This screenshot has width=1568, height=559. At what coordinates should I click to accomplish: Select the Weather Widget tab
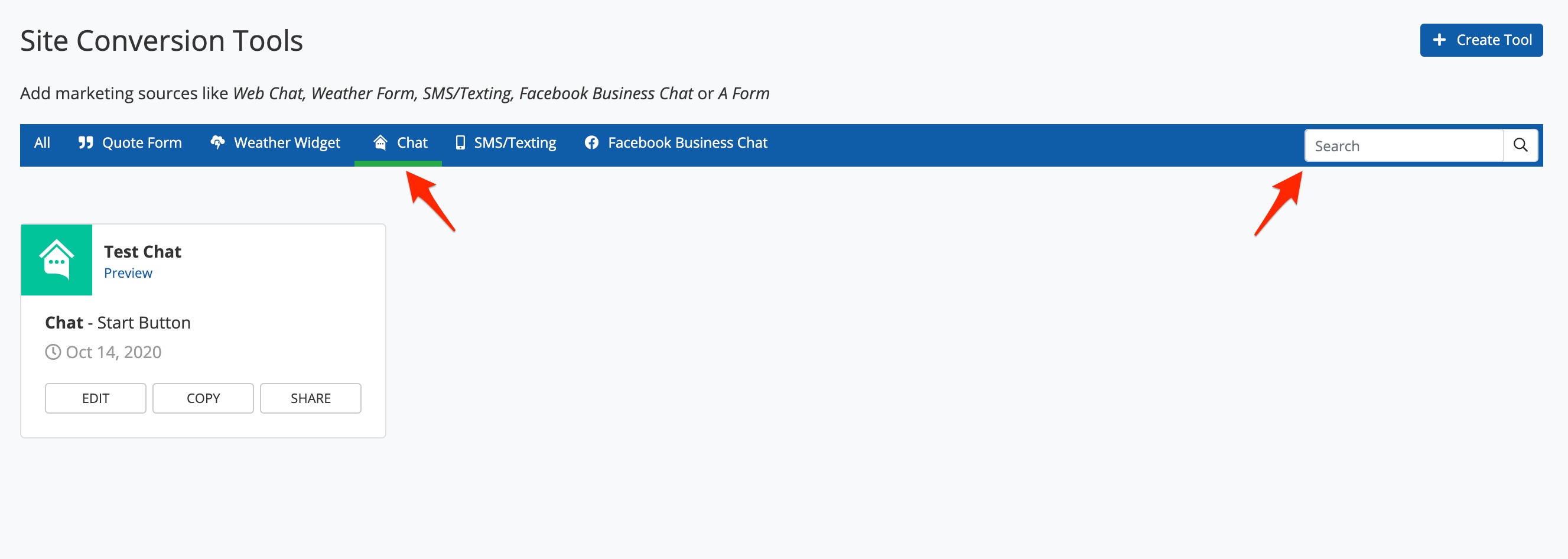click(x=287, y=142)
